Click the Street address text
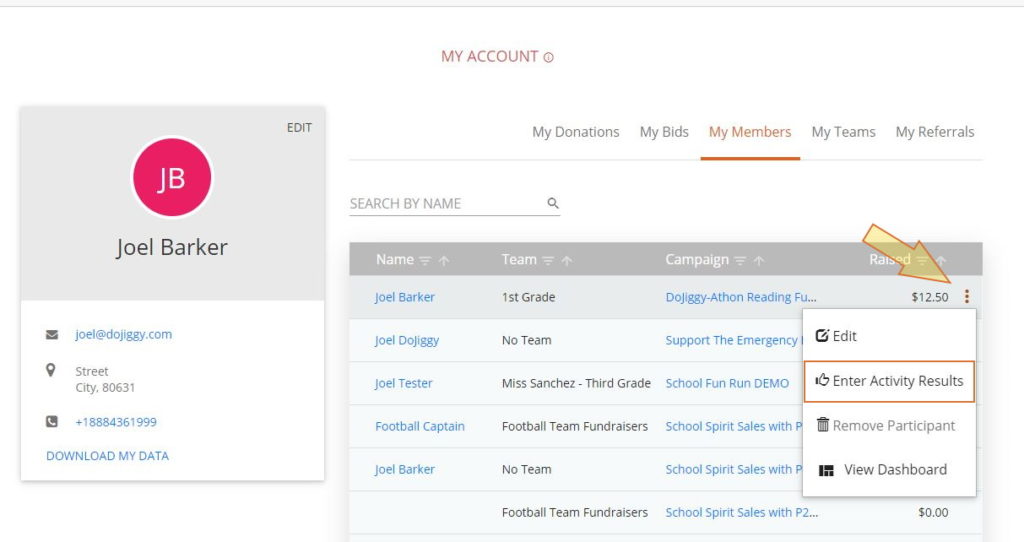 tap(91, 372)
